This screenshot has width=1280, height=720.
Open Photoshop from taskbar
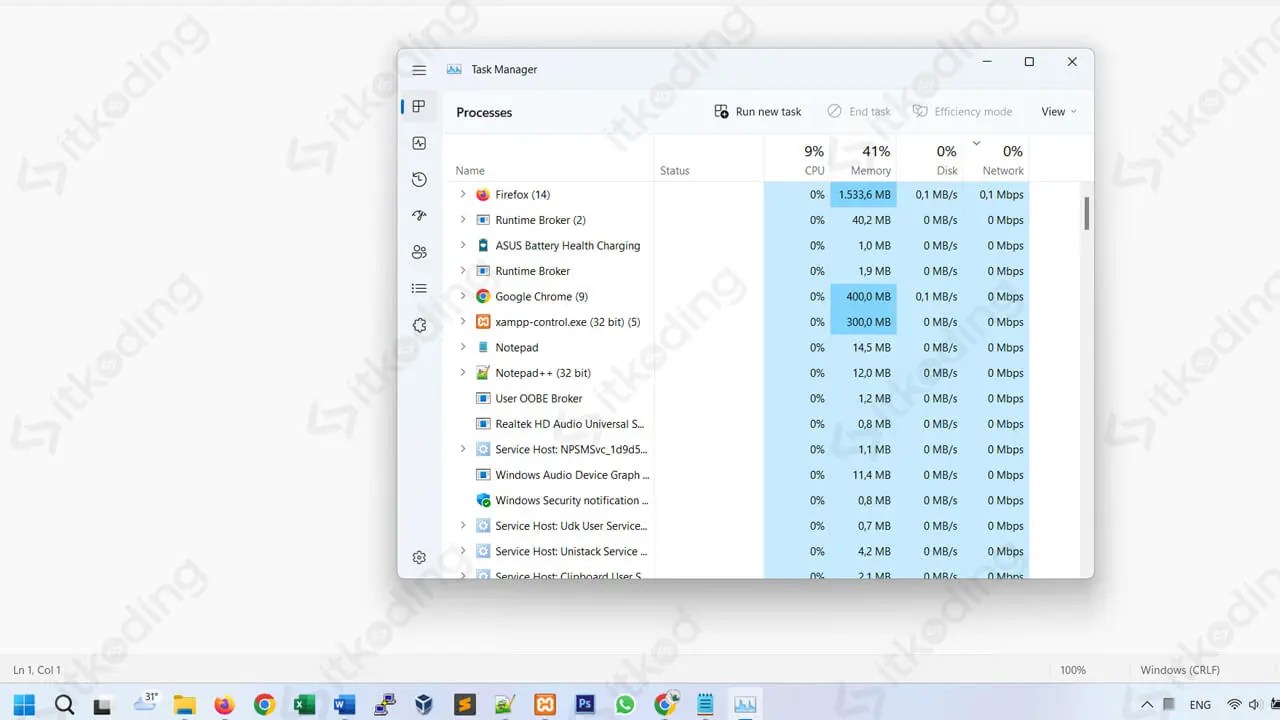[x=585, y=705]
